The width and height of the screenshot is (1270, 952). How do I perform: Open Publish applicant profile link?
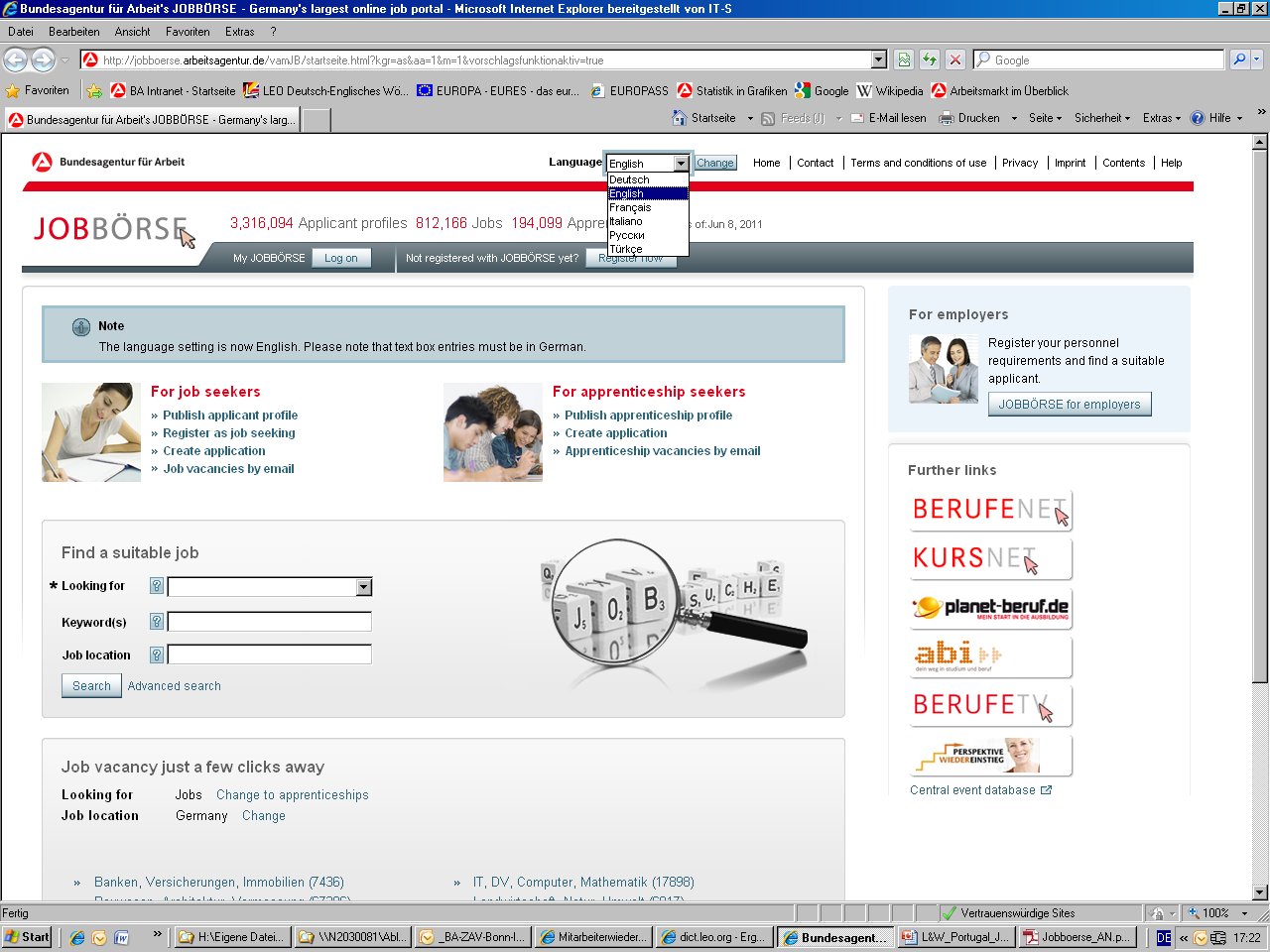pos(230,416)
